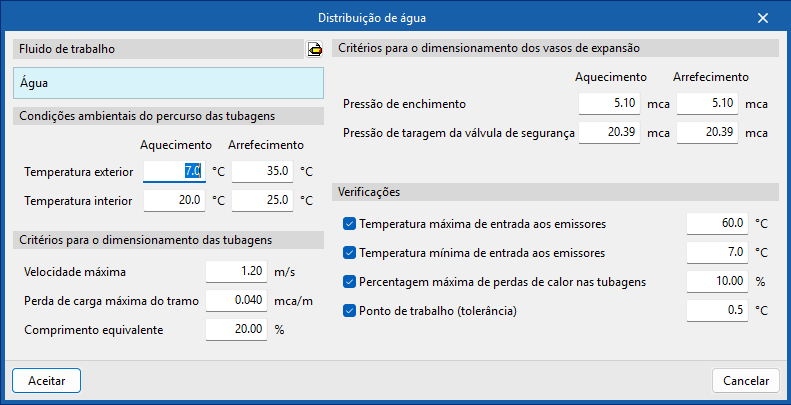Image resolution: width=791 pixels, height=405 pixels.
Task: Click the cooling Temperatura interior field
Action: (262, 201)
